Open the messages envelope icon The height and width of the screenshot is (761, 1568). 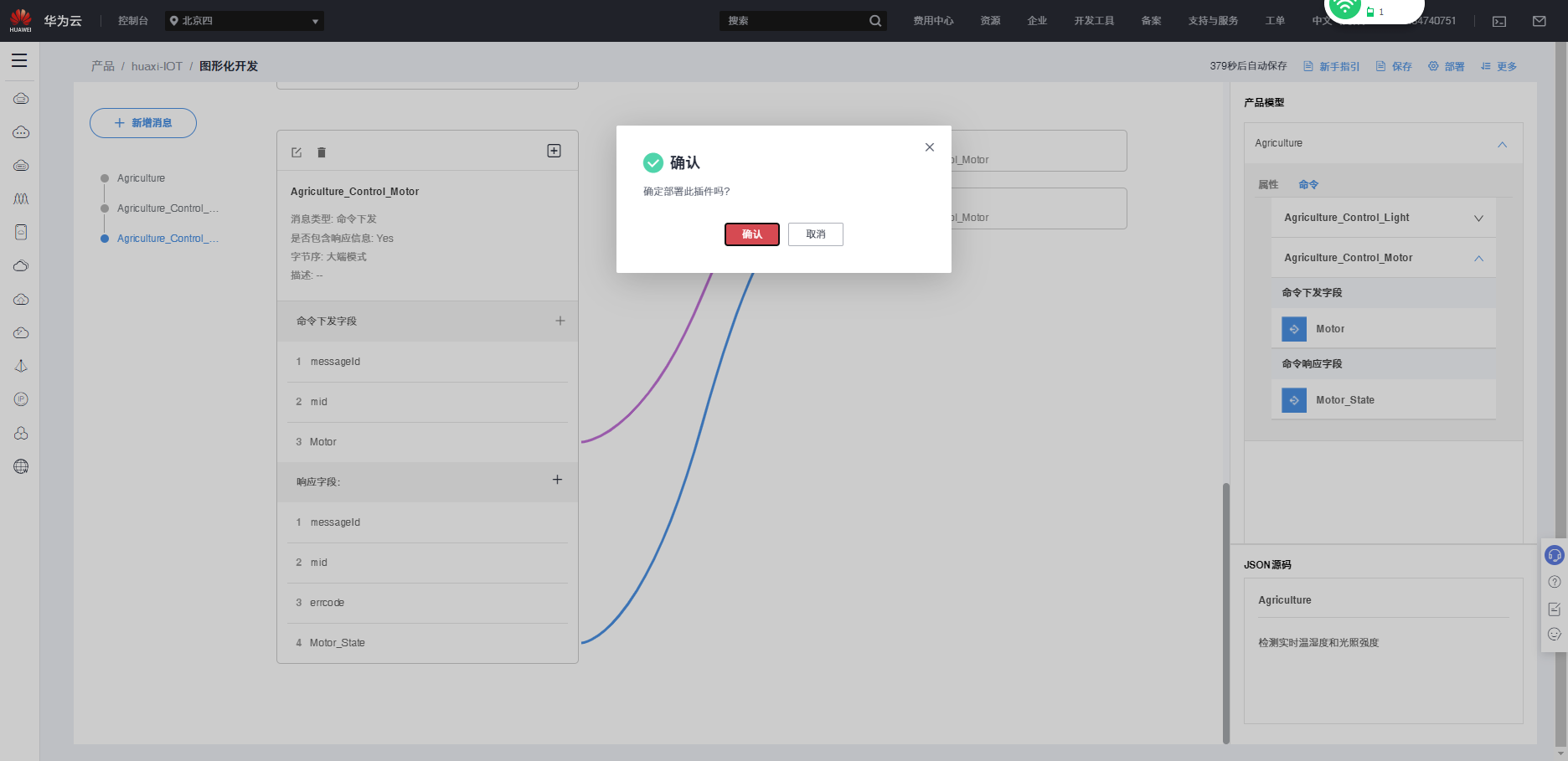click(x=1540, y=21)
